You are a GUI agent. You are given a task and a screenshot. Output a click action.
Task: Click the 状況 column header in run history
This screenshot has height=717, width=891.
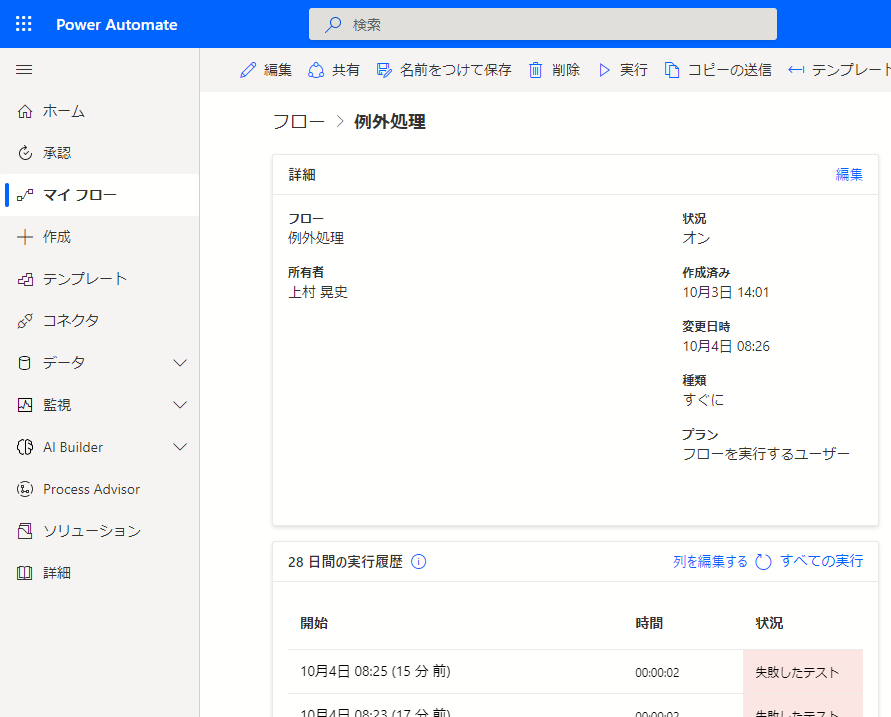pos(769,623)
